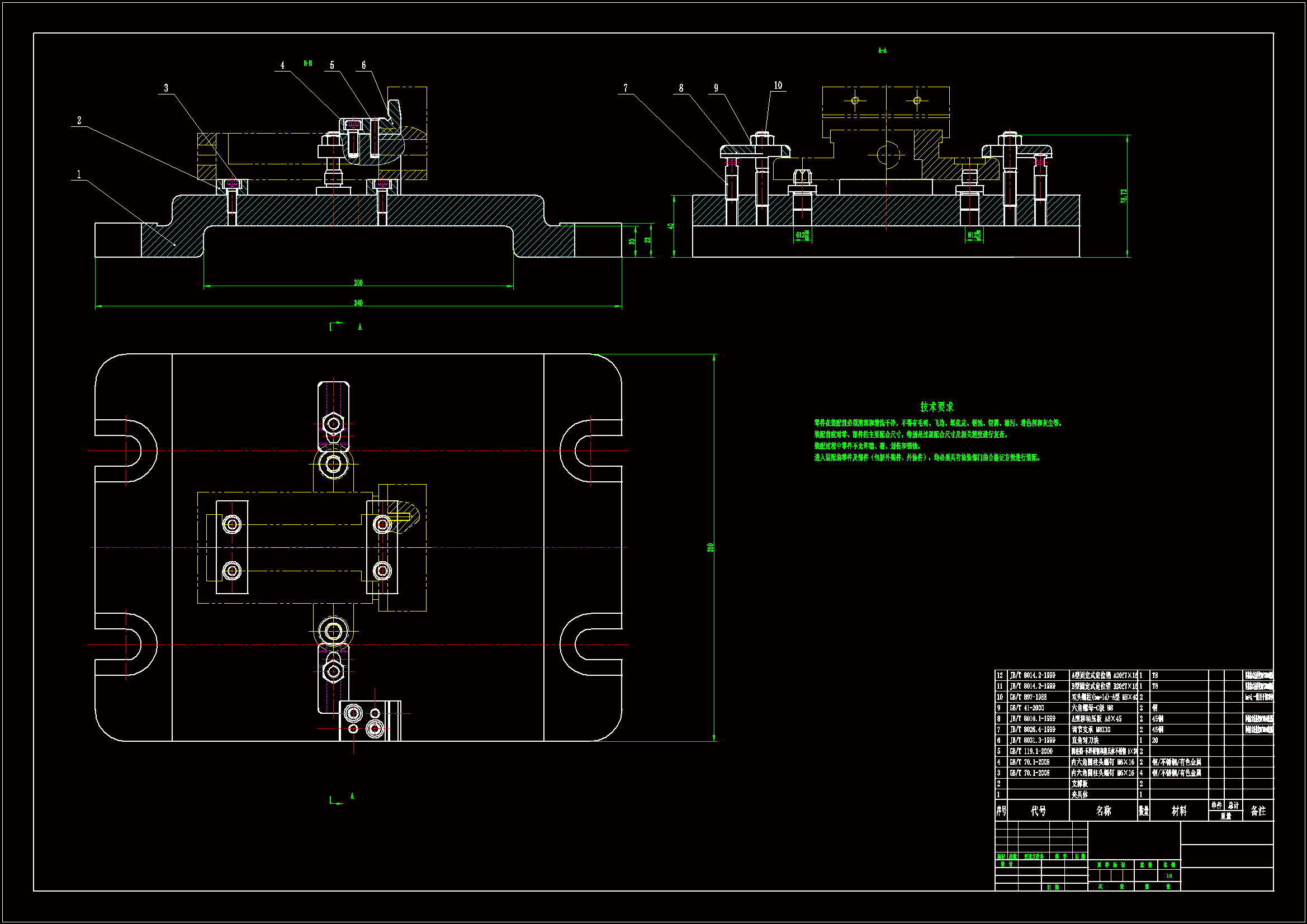1307x924 pixels.
Task: Select part callout number 2
Action: 79,120
